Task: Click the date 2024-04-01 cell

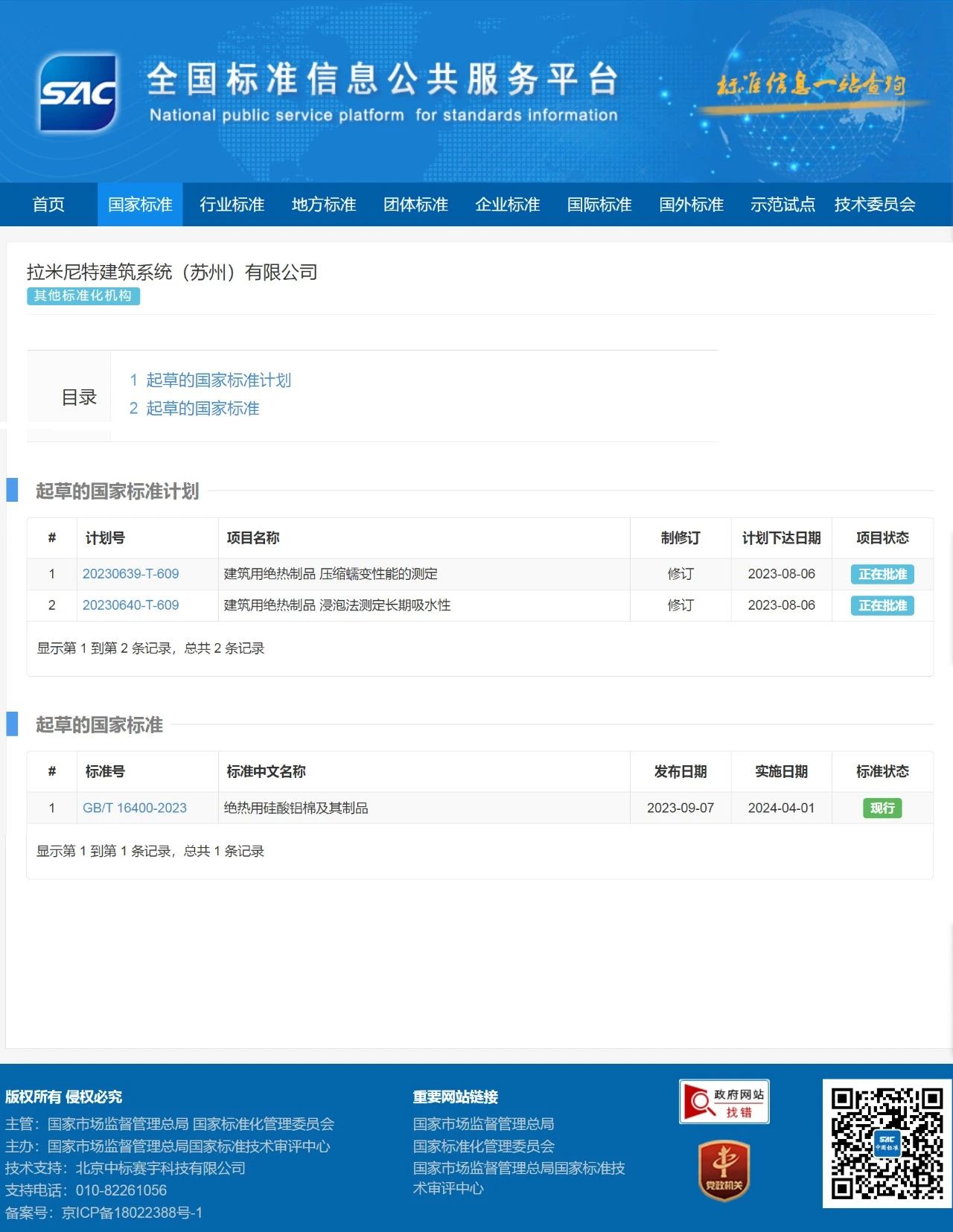Action: 781,808
